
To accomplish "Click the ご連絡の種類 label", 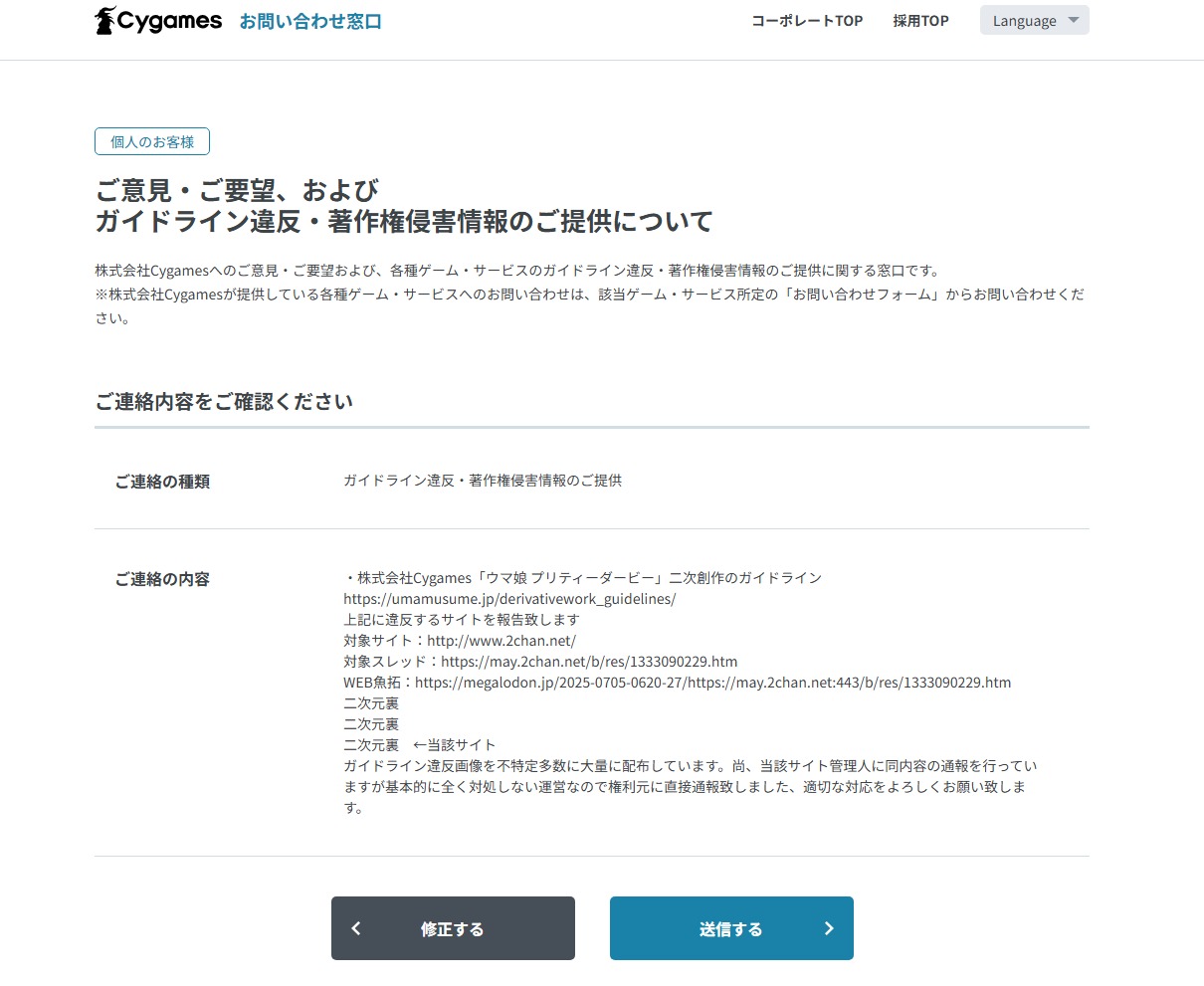I will coord(162,482).
